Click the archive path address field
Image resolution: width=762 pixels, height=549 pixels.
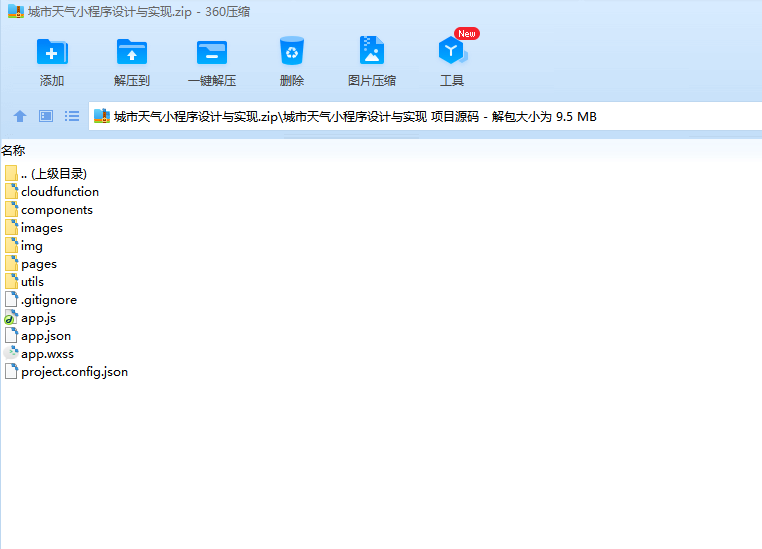425,116
